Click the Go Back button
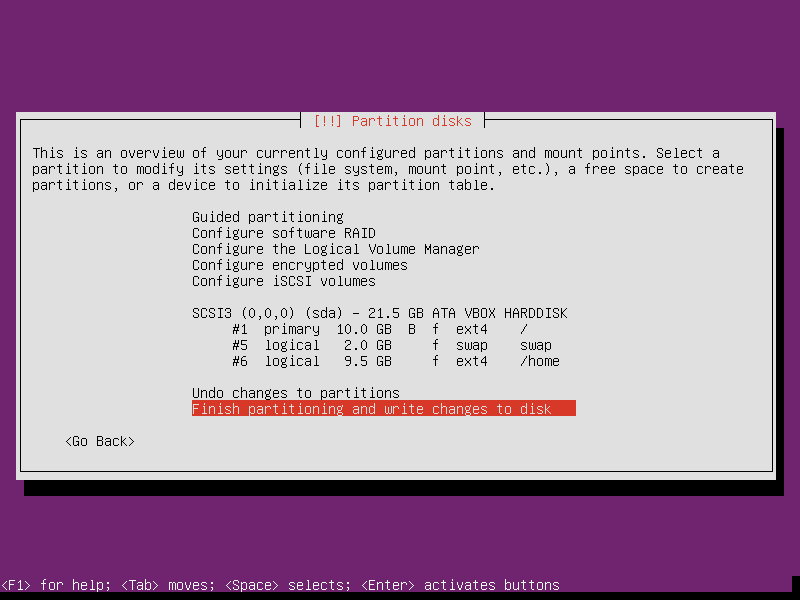 coord(100,441)
